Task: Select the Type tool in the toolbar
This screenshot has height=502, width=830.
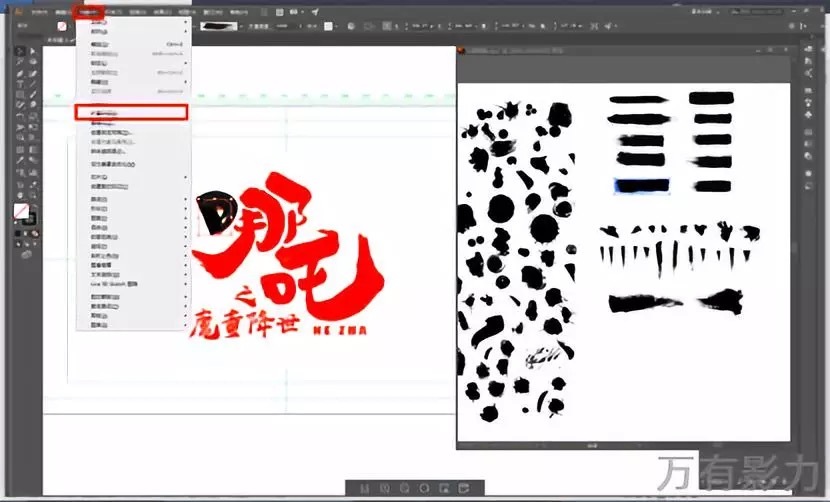Action: [x=21, y=84]
